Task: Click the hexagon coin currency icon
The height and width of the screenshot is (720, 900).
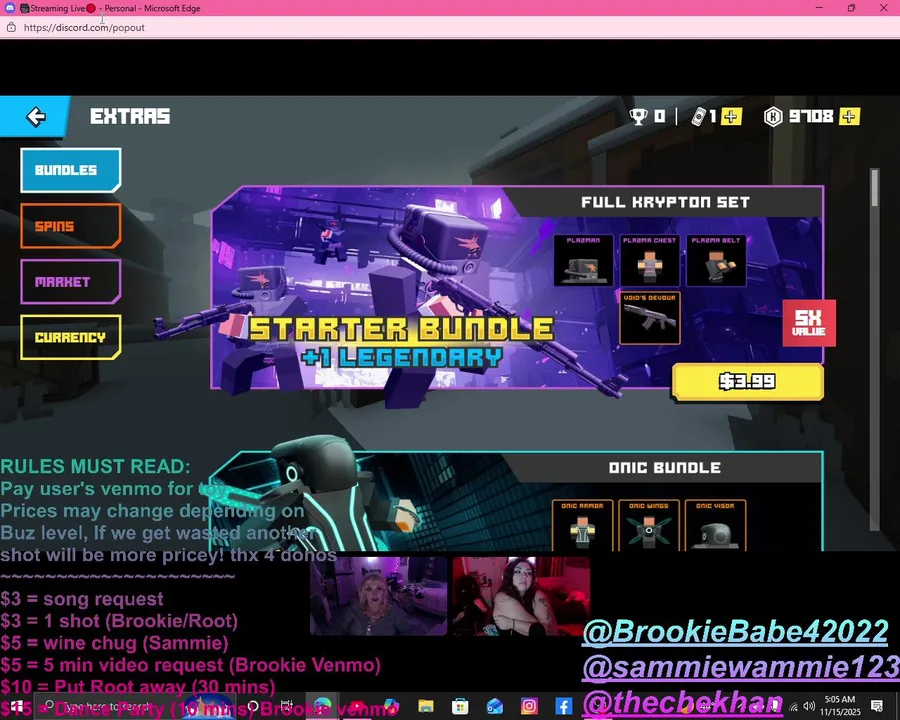Action: (x=773, y=117)
